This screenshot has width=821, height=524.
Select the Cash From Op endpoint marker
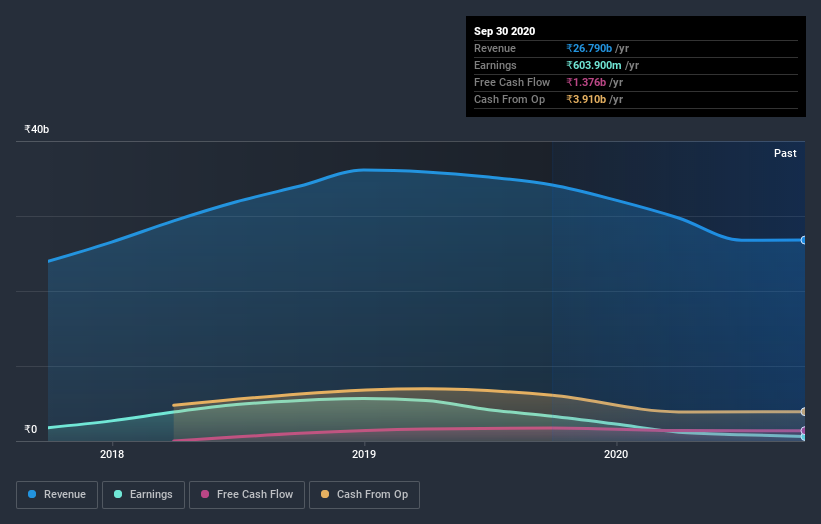pyautogui.click(x=804, y=411)
